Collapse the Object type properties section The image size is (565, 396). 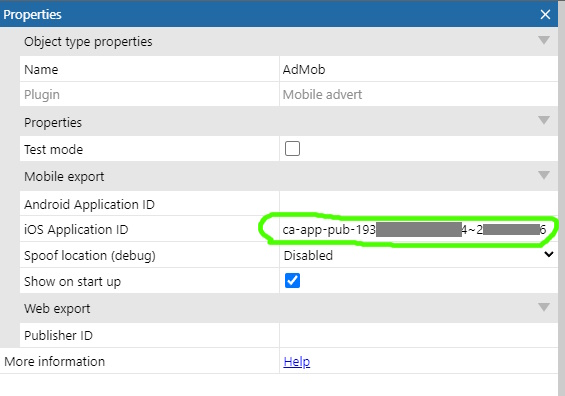coord(544,40)
